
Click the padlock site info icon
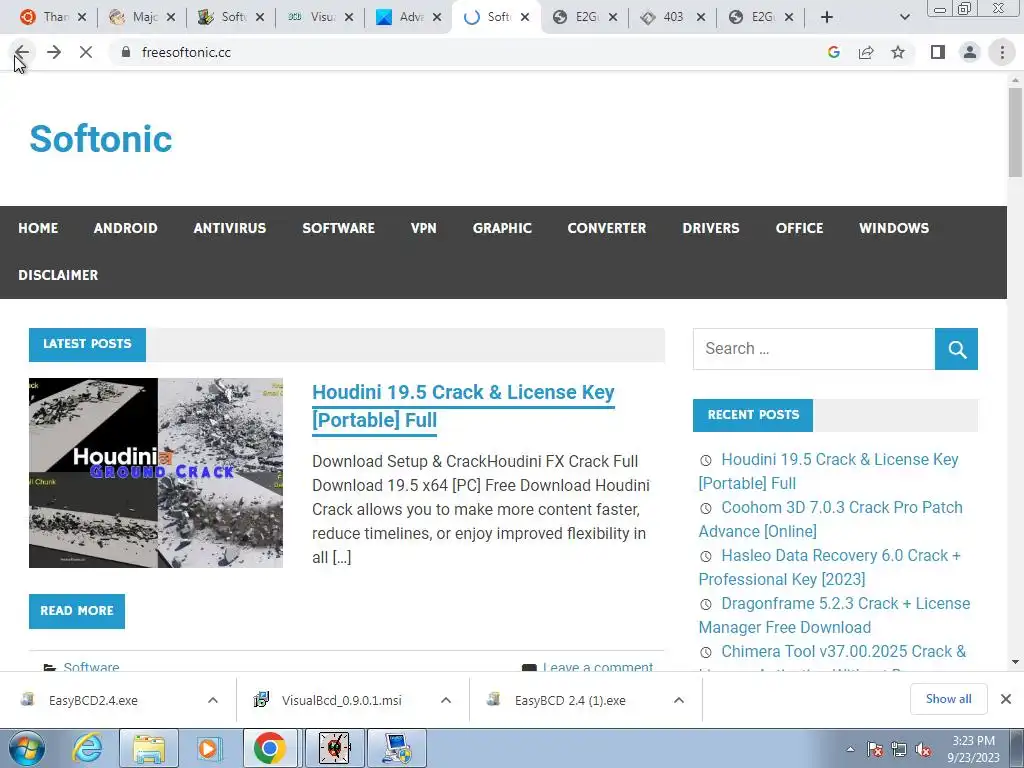126,52
